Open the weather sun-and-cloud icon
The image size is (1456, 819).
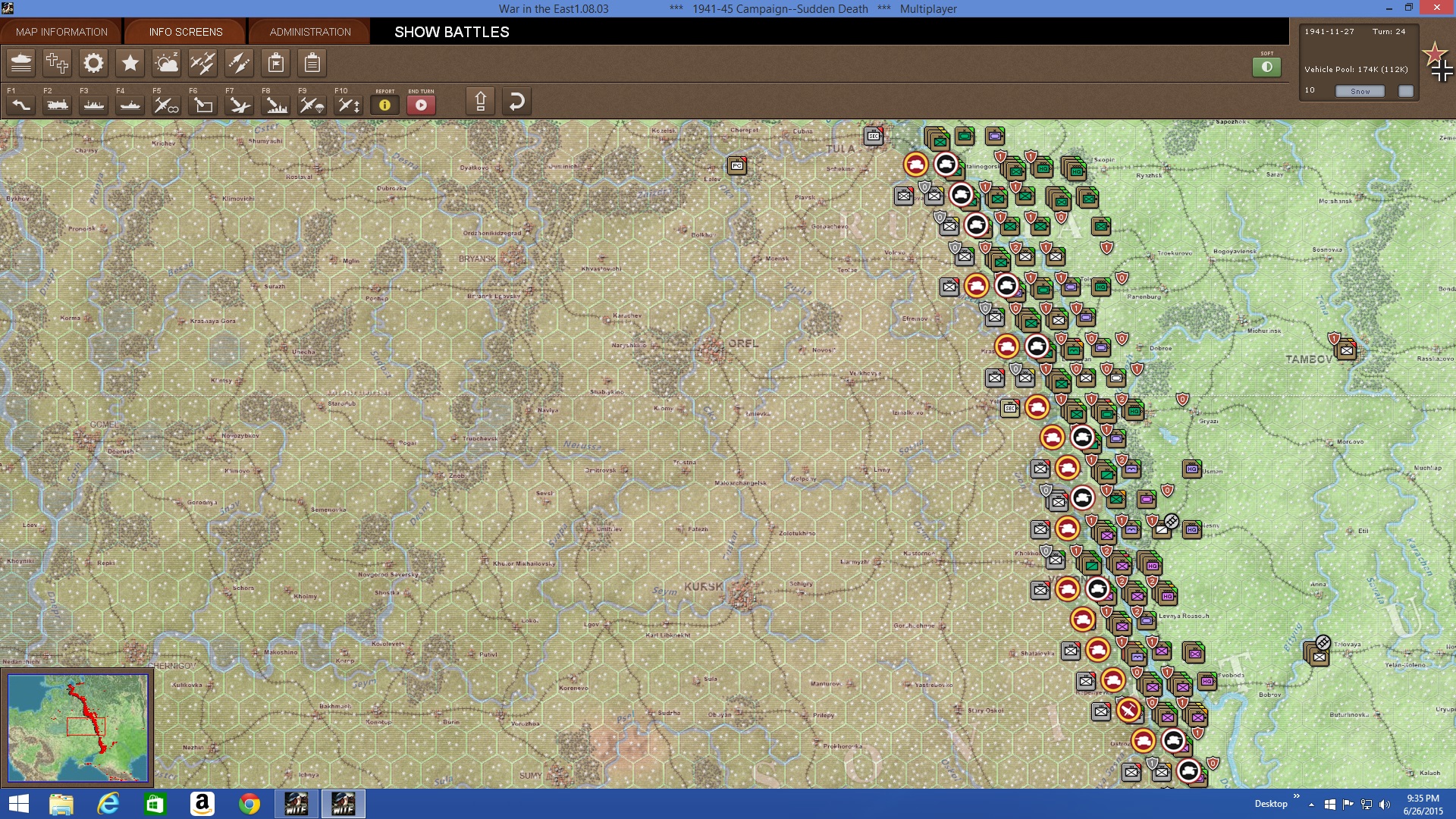[166, 63]
